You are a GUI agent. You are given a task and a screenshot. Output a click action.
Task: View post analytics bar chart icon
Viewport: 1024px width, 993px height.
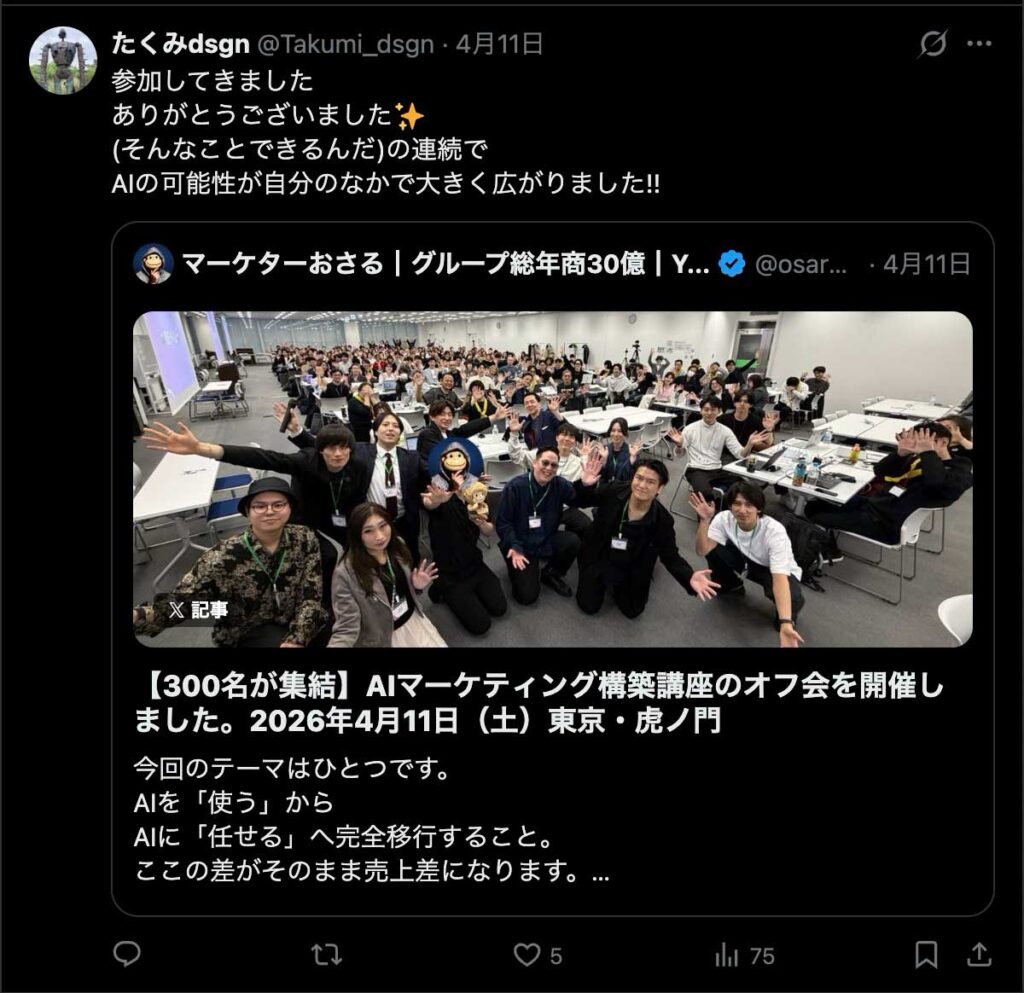[726, 956]
